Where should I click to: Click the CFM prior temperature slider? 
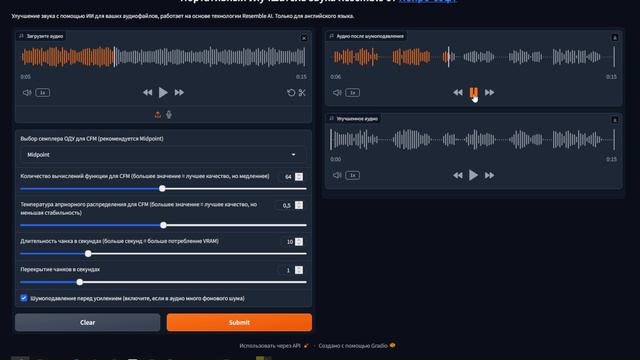pyautogui.click(x=163, y=225)
